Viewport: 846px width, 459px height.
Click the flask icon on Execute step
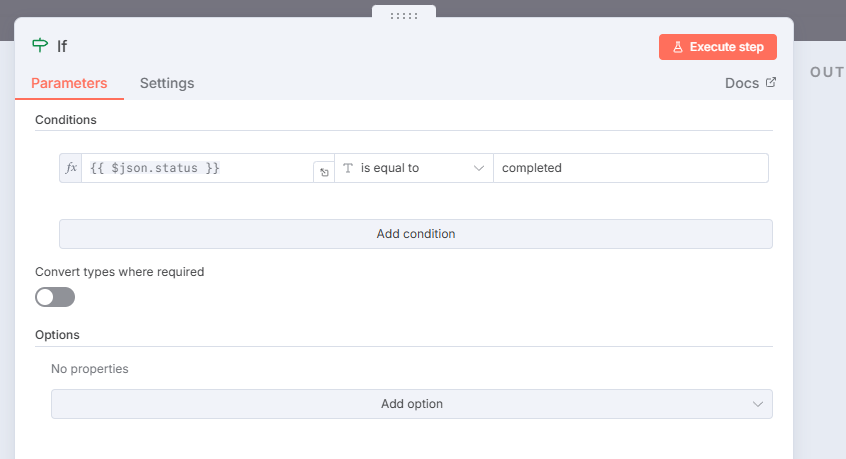[x=677, y=47]
